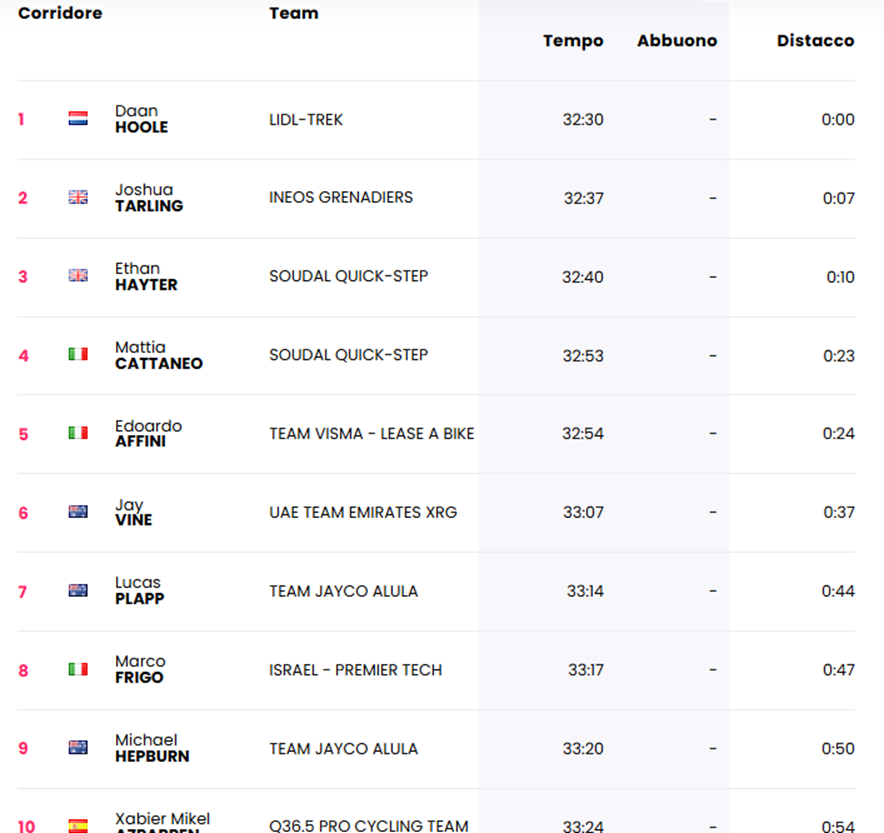Click the Australian flag beside Michael Hepburn

pos(78,747)
